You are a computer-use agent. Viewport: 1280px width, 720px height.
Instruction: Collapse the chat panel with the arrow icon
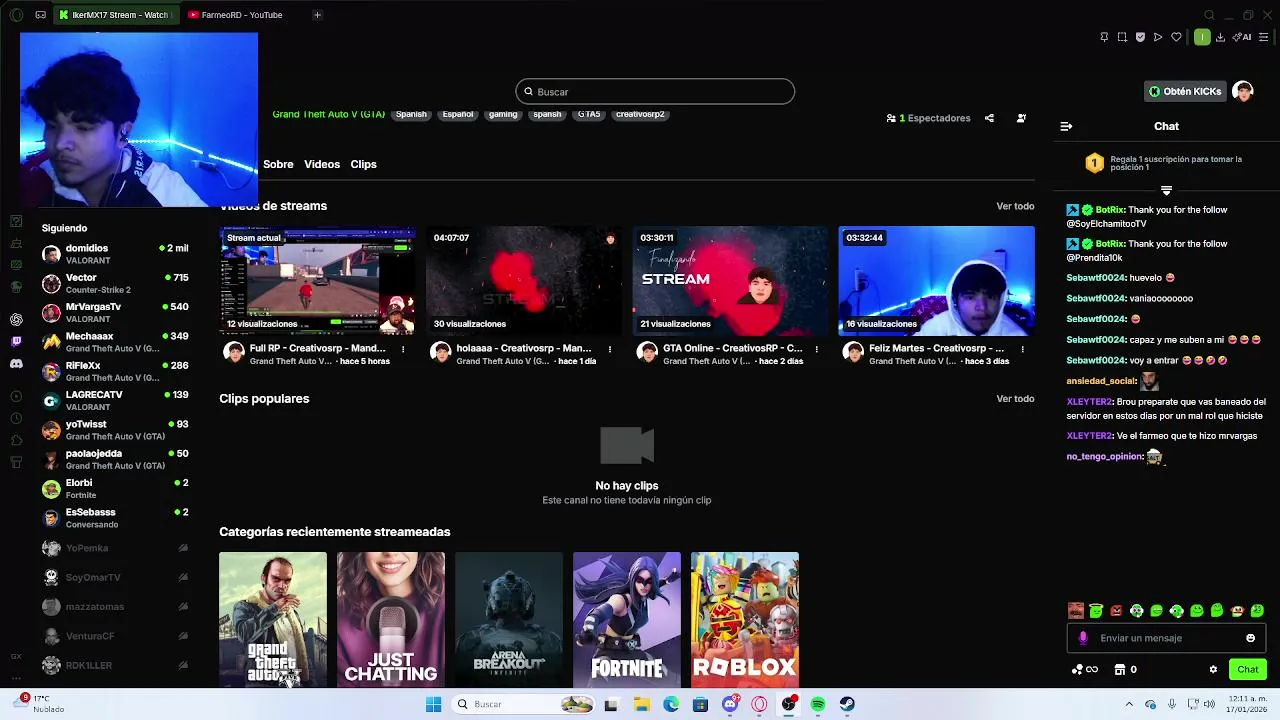1066,126
